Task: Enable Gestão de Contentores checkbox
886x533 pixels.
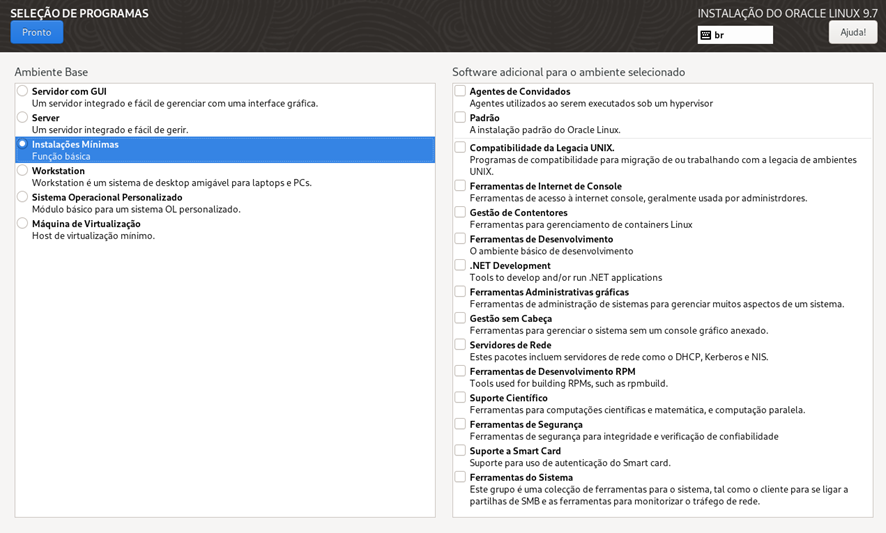Action: (x=460, y=212)
